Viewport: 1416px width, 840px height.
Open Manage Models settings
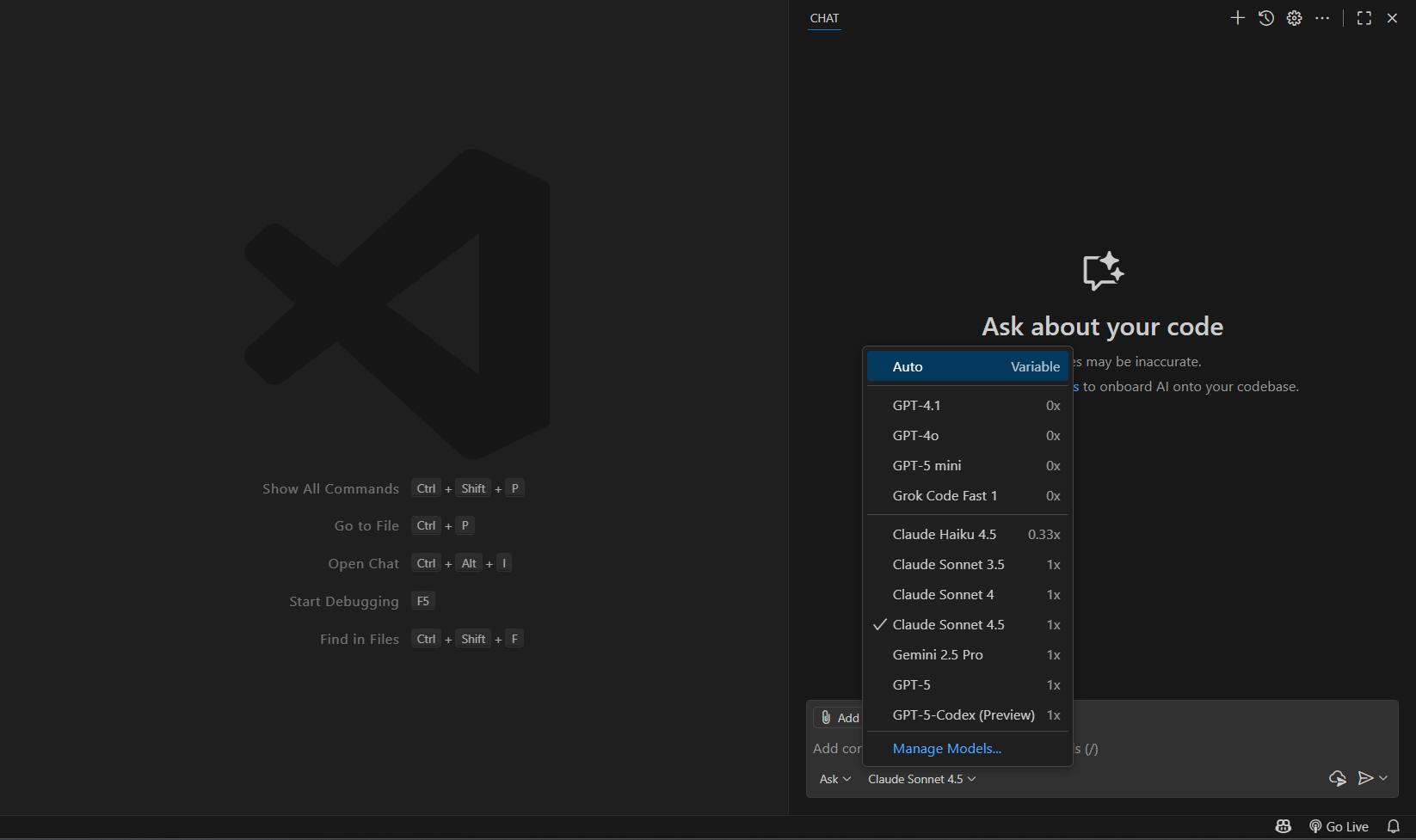(x=946, y=748)
